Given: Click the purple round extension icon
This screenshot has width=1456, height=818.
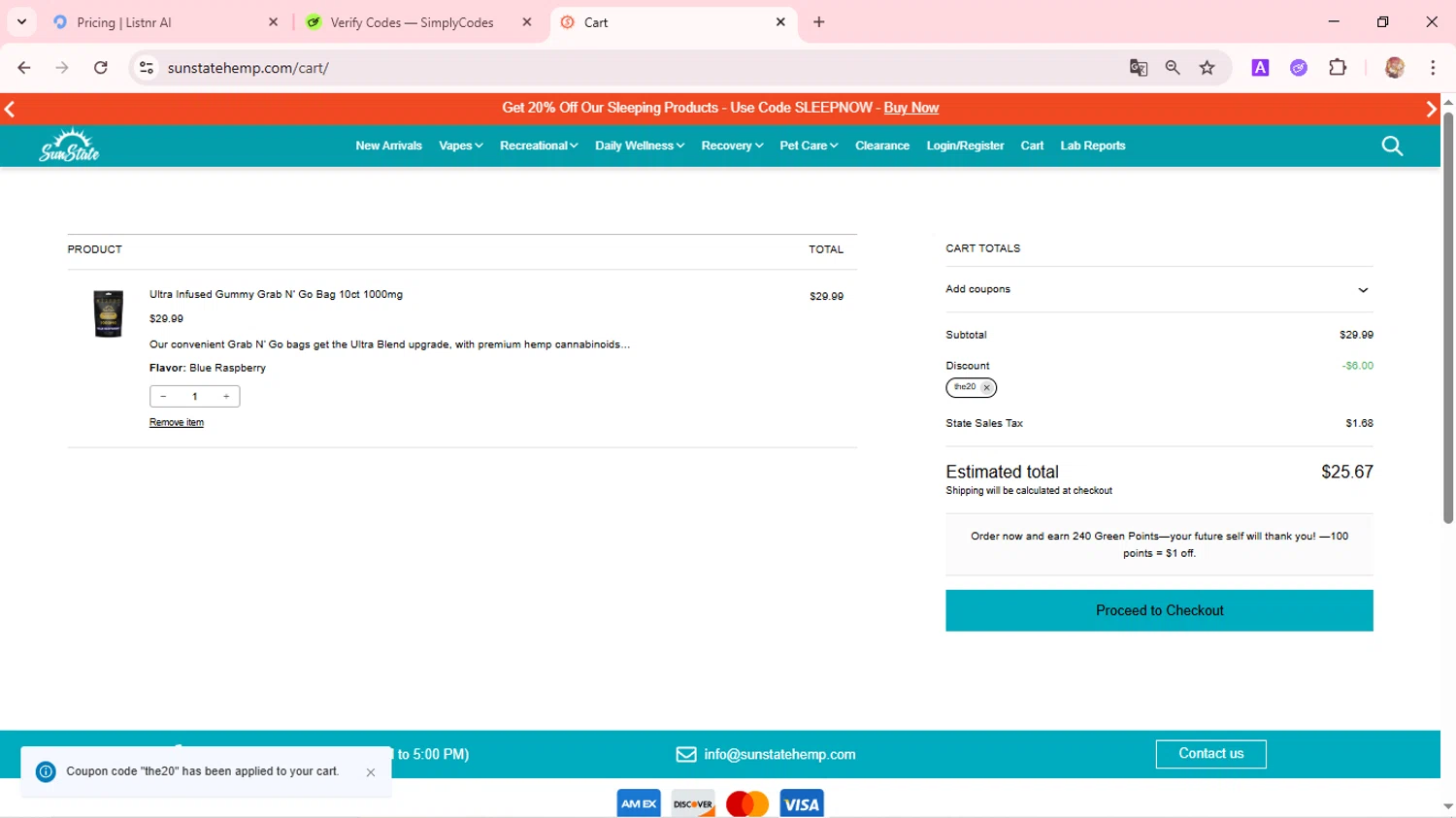Looking at the screenshot, I should coord(1299,68).
